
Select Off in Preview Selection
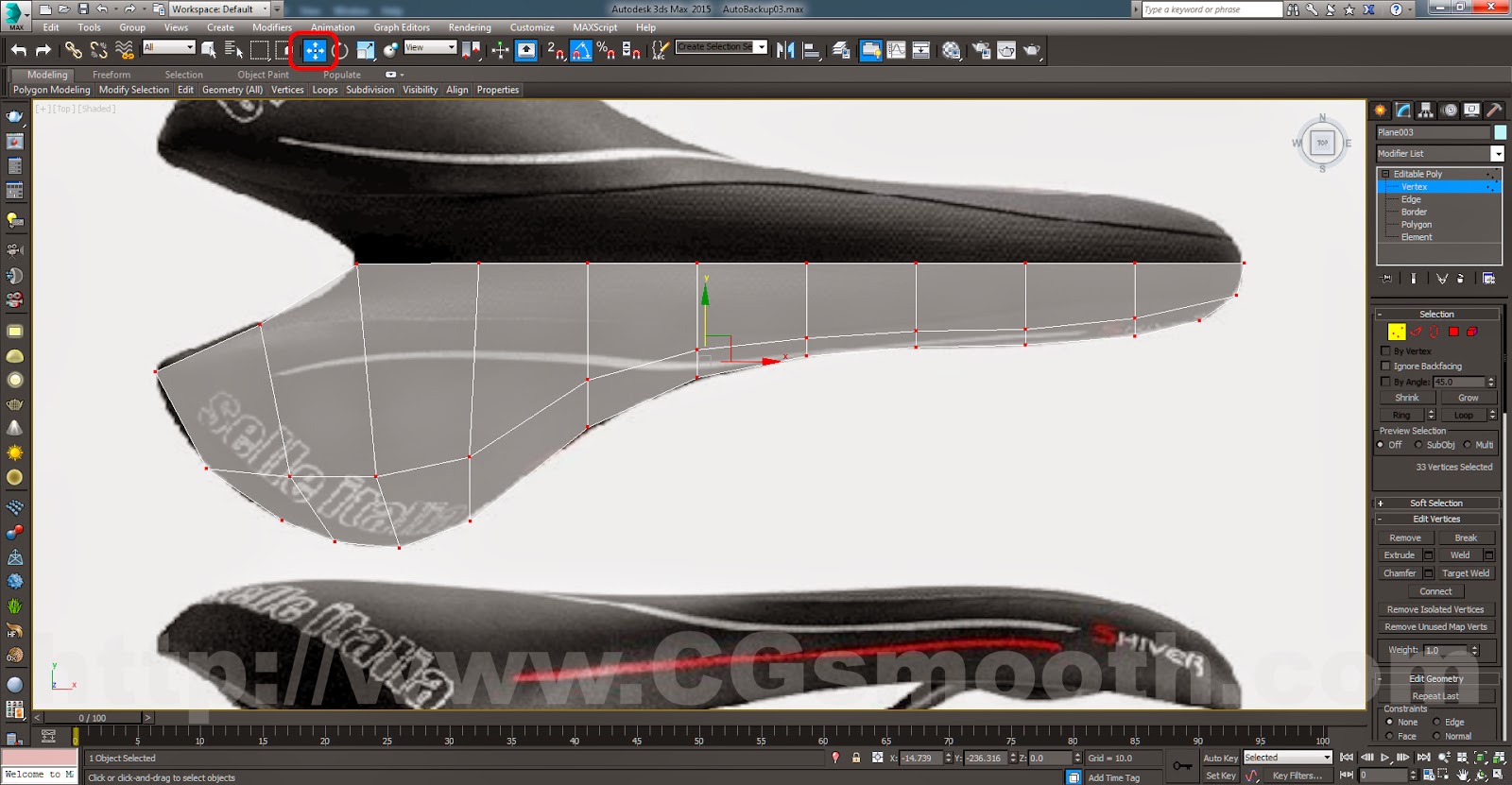pyautogui.click(x=1381, y=445)
